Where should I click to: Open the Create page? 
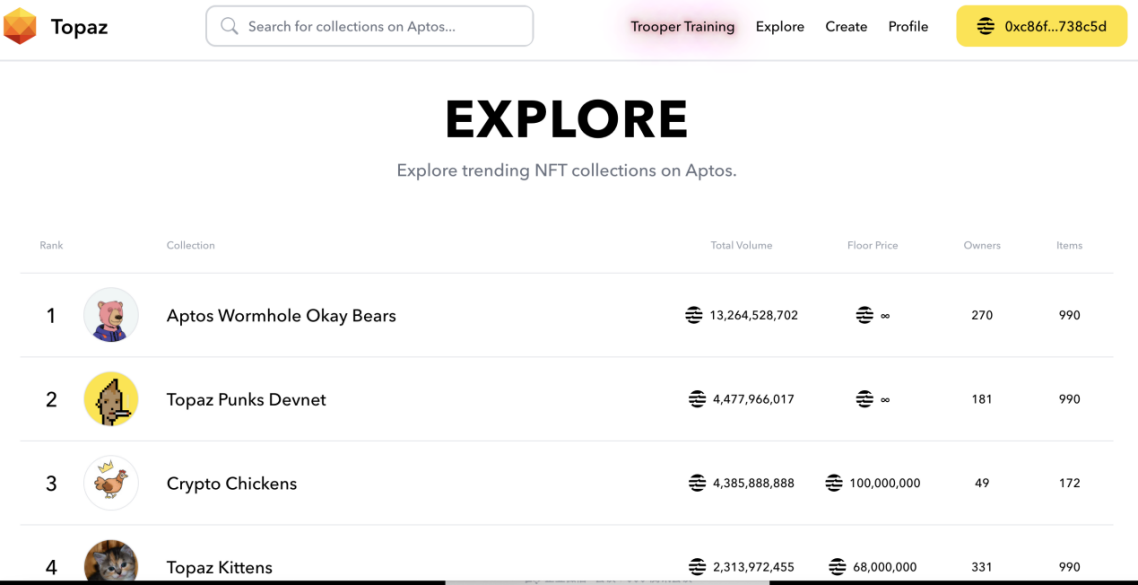(x=846, y=27)
